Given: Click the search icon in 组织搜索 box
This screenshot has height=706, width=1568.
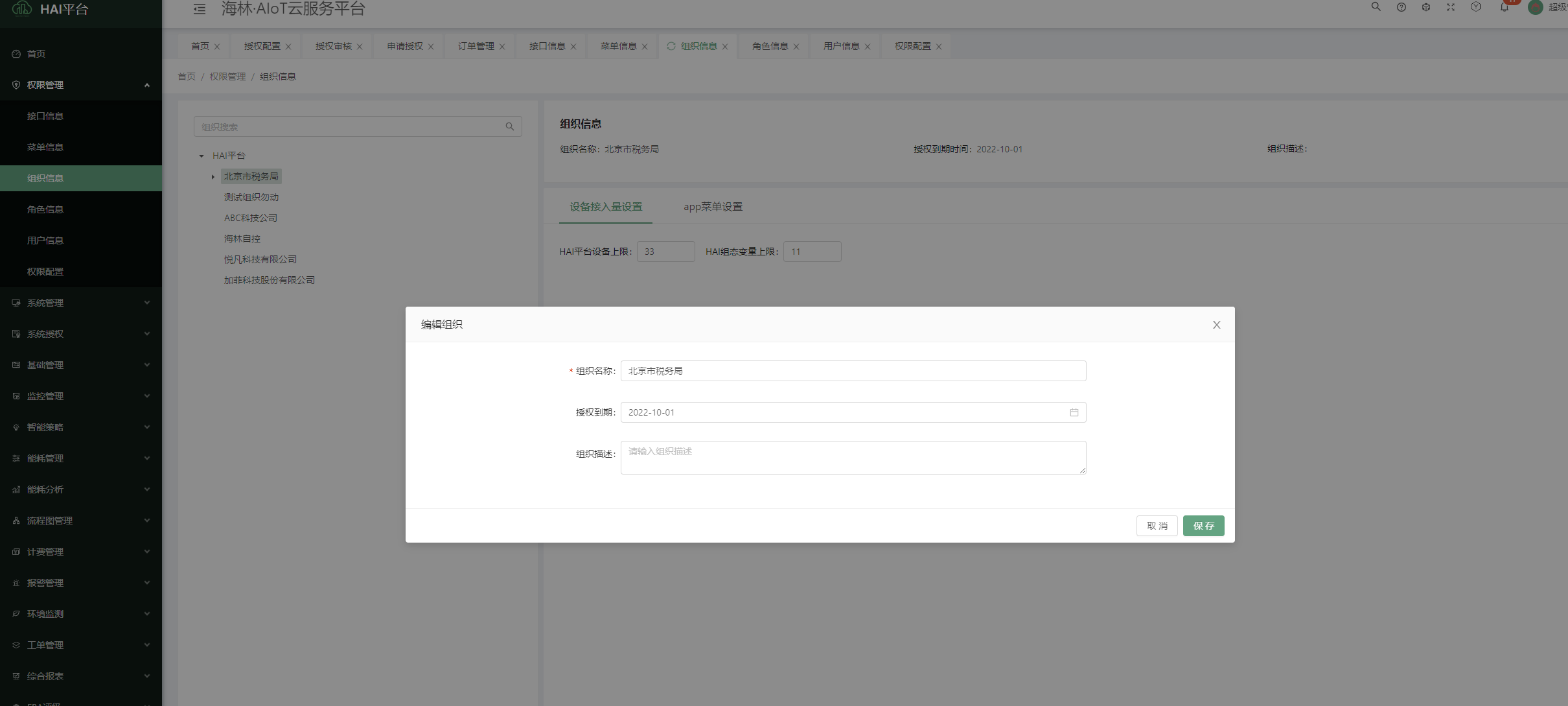Looking at the screenshot, I should [510, 127].
